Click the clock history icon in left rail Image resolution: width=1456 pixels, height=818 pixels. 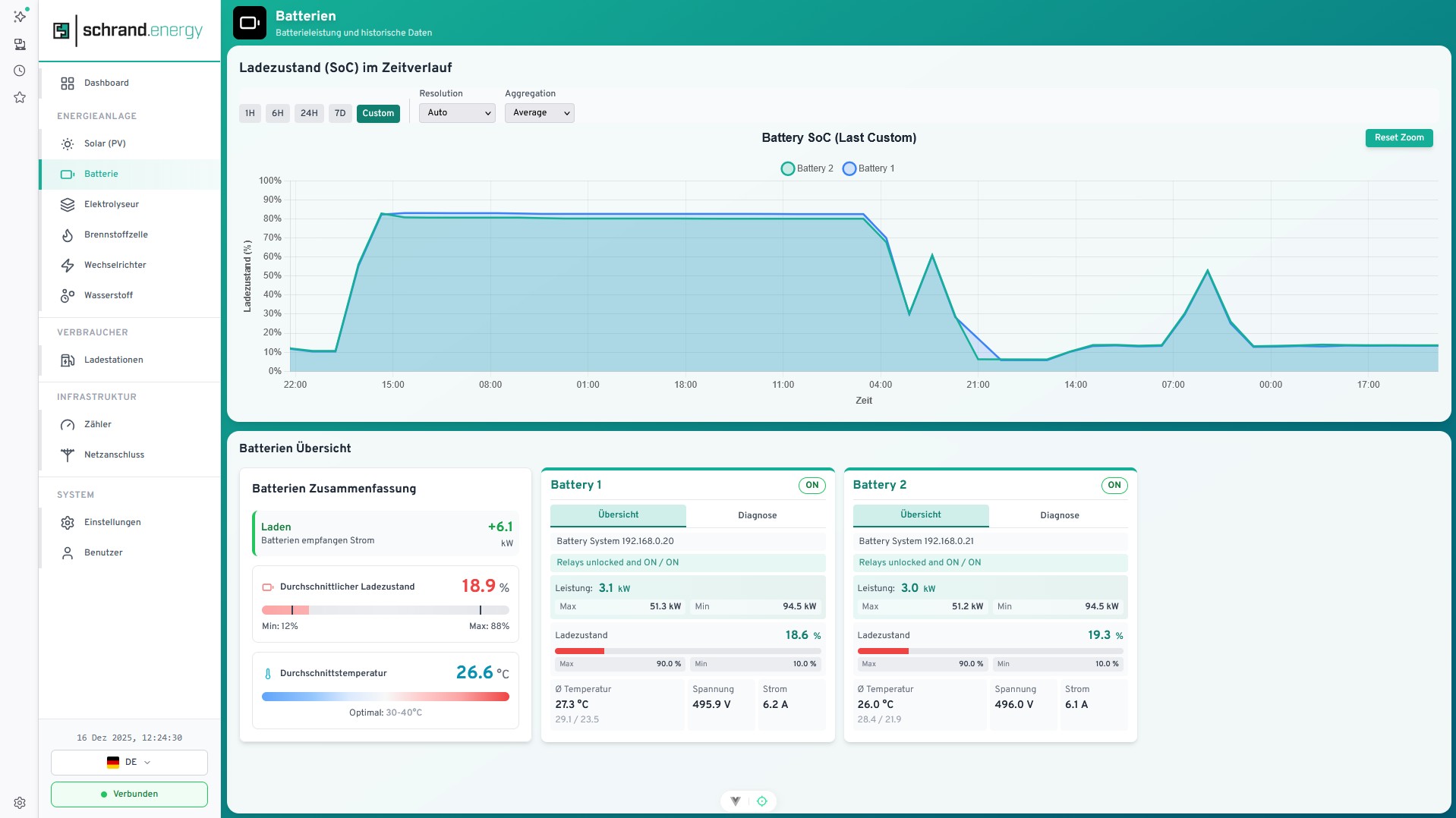click(x=20, y=71)
